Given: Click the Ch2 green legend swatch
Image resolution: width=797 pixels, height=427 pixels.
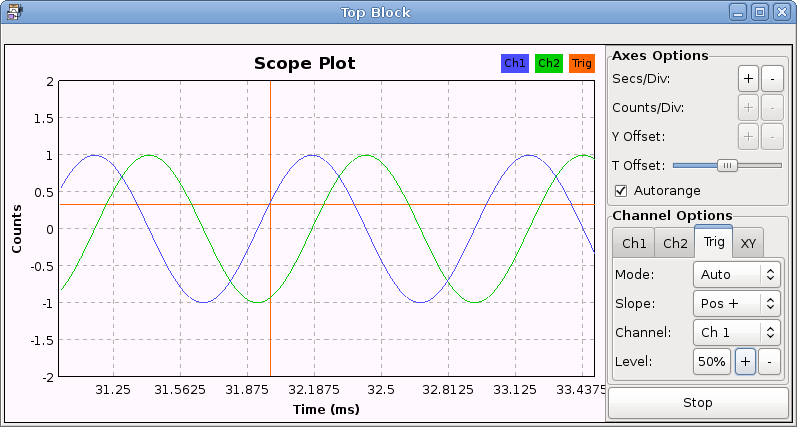Looking at the screenshot, I should coord(549,63).
